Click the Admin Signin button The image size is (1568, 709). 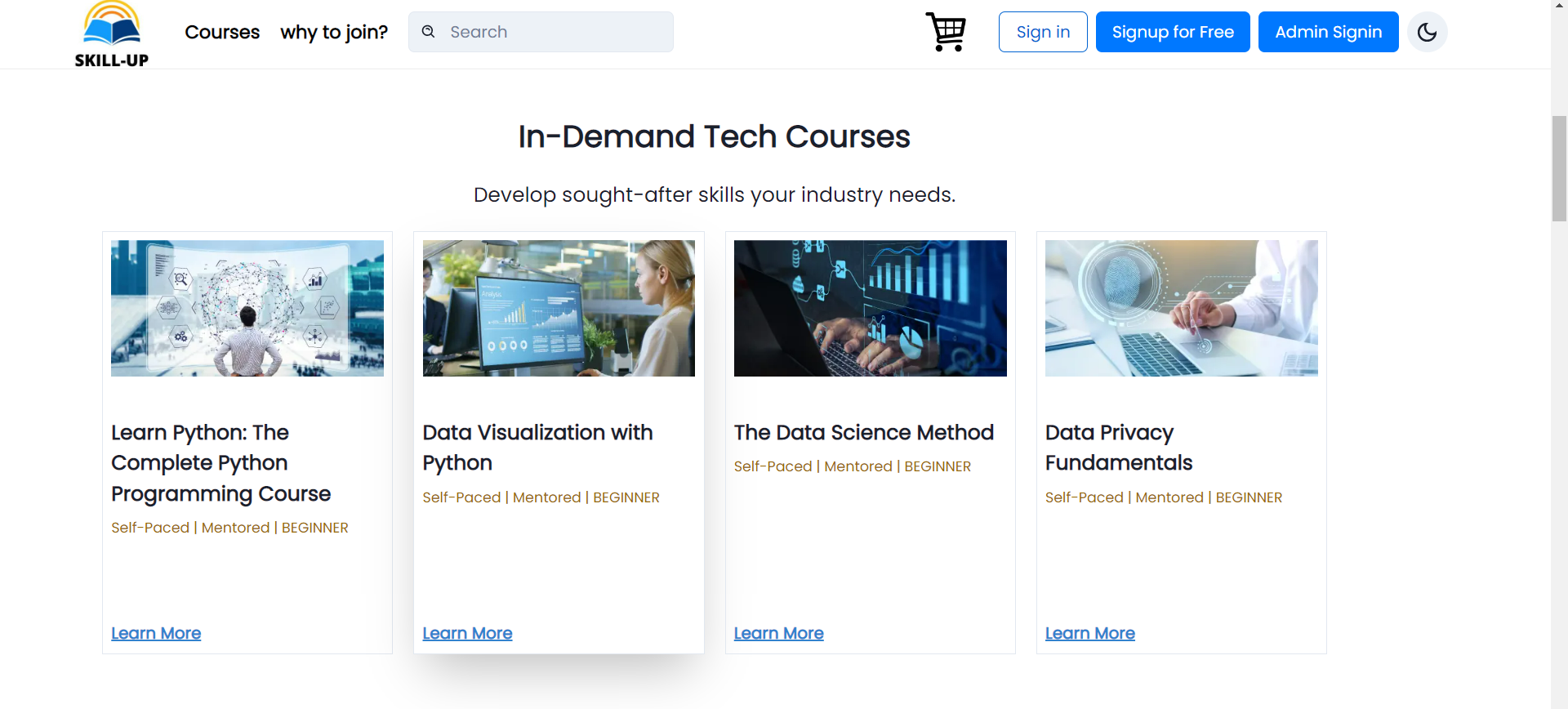point(1328,31)
